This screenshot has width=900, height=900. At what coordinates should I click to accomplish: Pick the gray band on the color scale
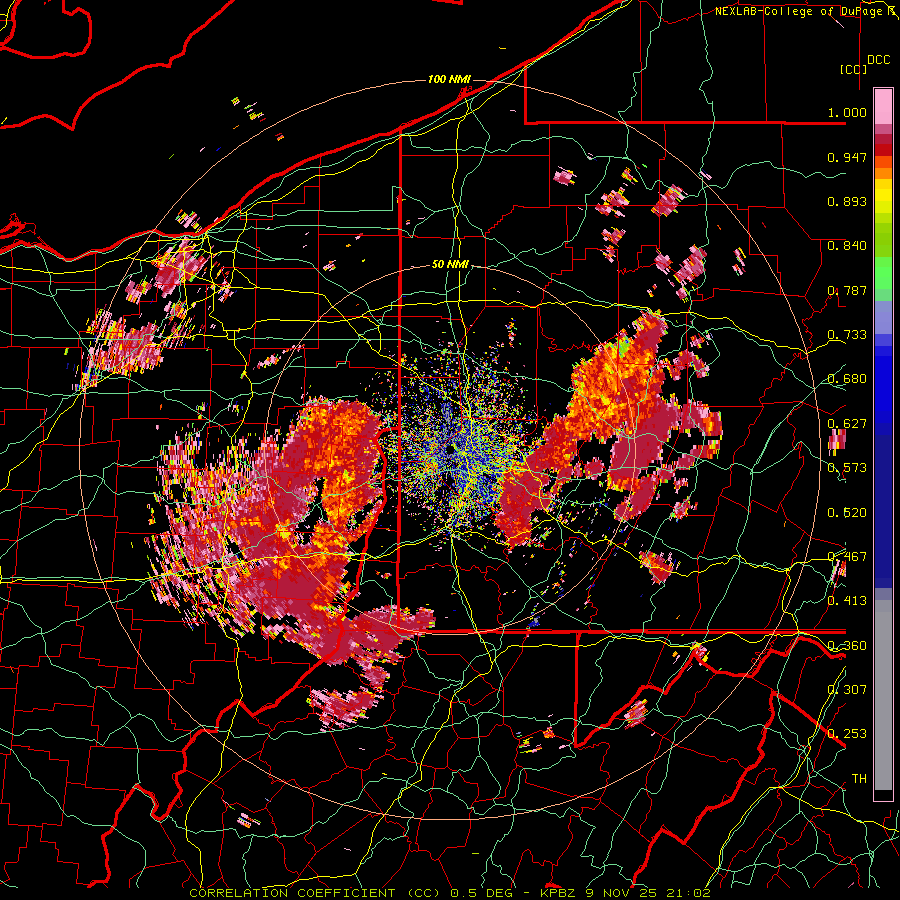pos(883,700)
